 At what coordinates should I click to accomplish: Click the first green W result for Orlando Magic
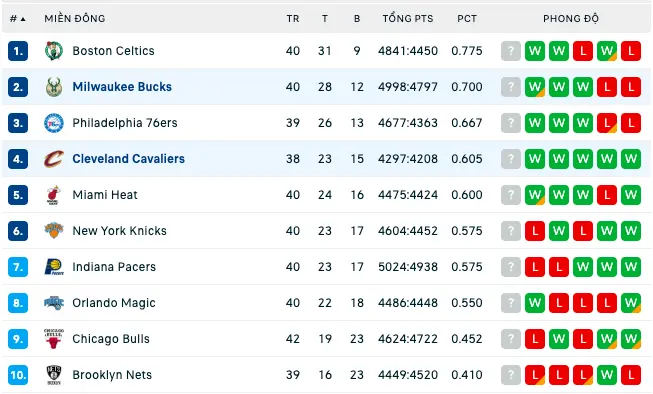[x=535, y=303]
